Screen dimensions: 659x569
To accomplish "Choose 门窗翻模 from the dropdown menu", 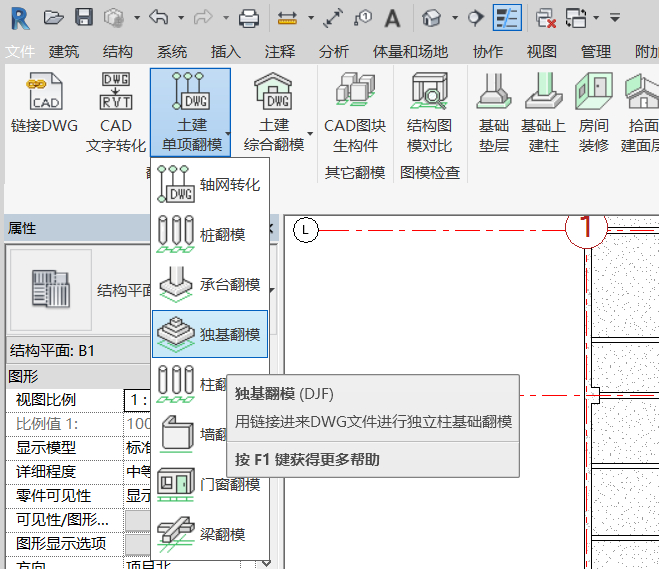I will point(210,485).
